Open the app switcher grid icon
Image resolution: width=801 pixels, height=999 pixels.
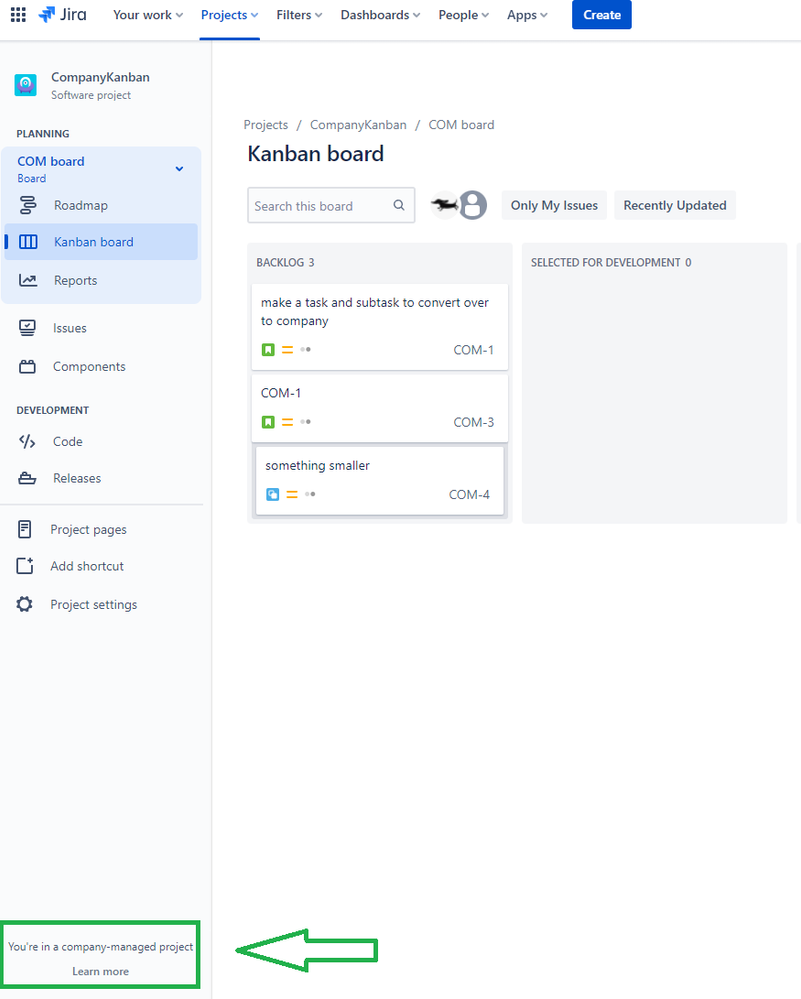pos(18,15)
